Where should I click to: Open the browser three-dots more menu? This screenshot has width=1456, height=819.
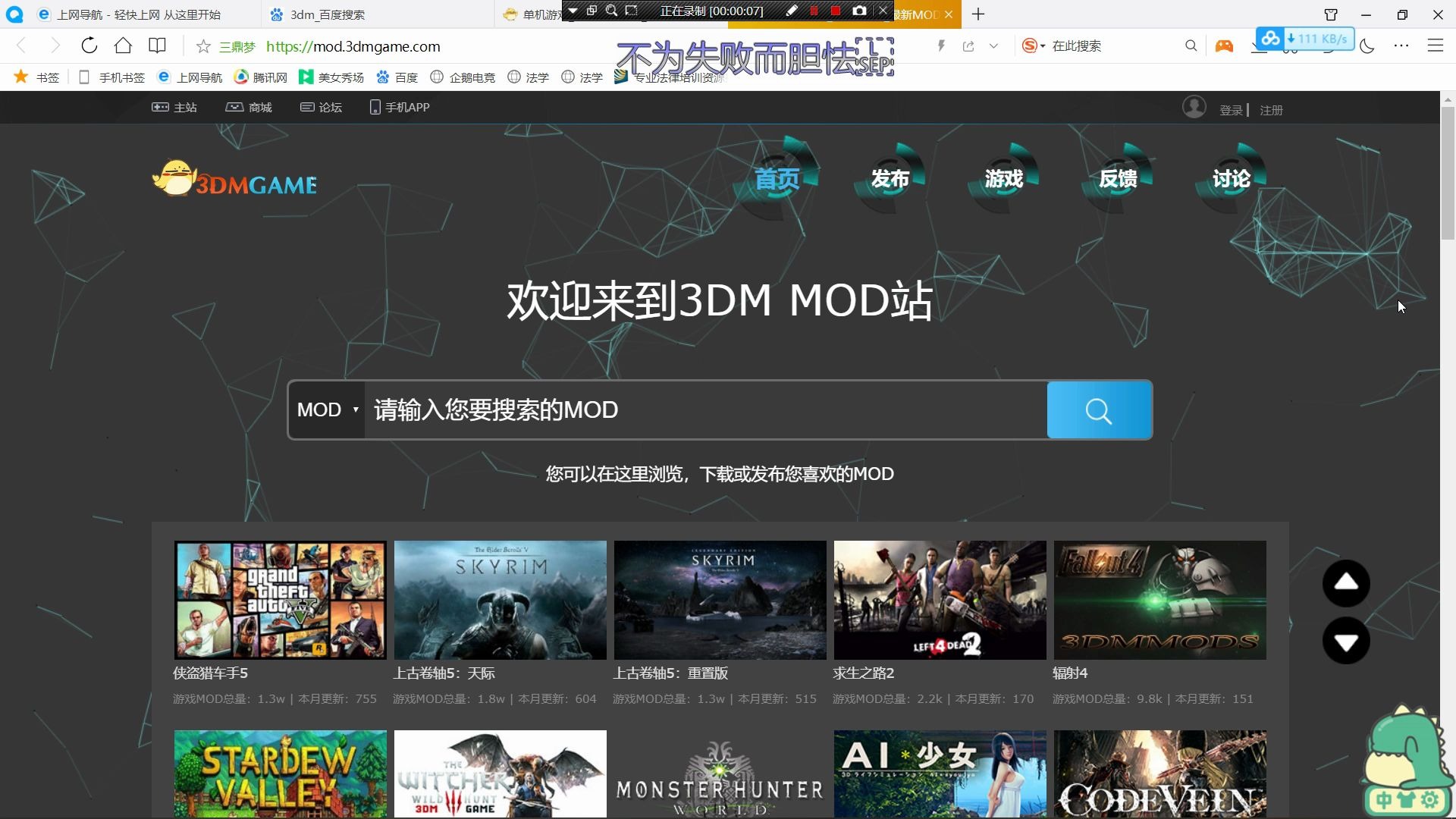(1401, 45)
